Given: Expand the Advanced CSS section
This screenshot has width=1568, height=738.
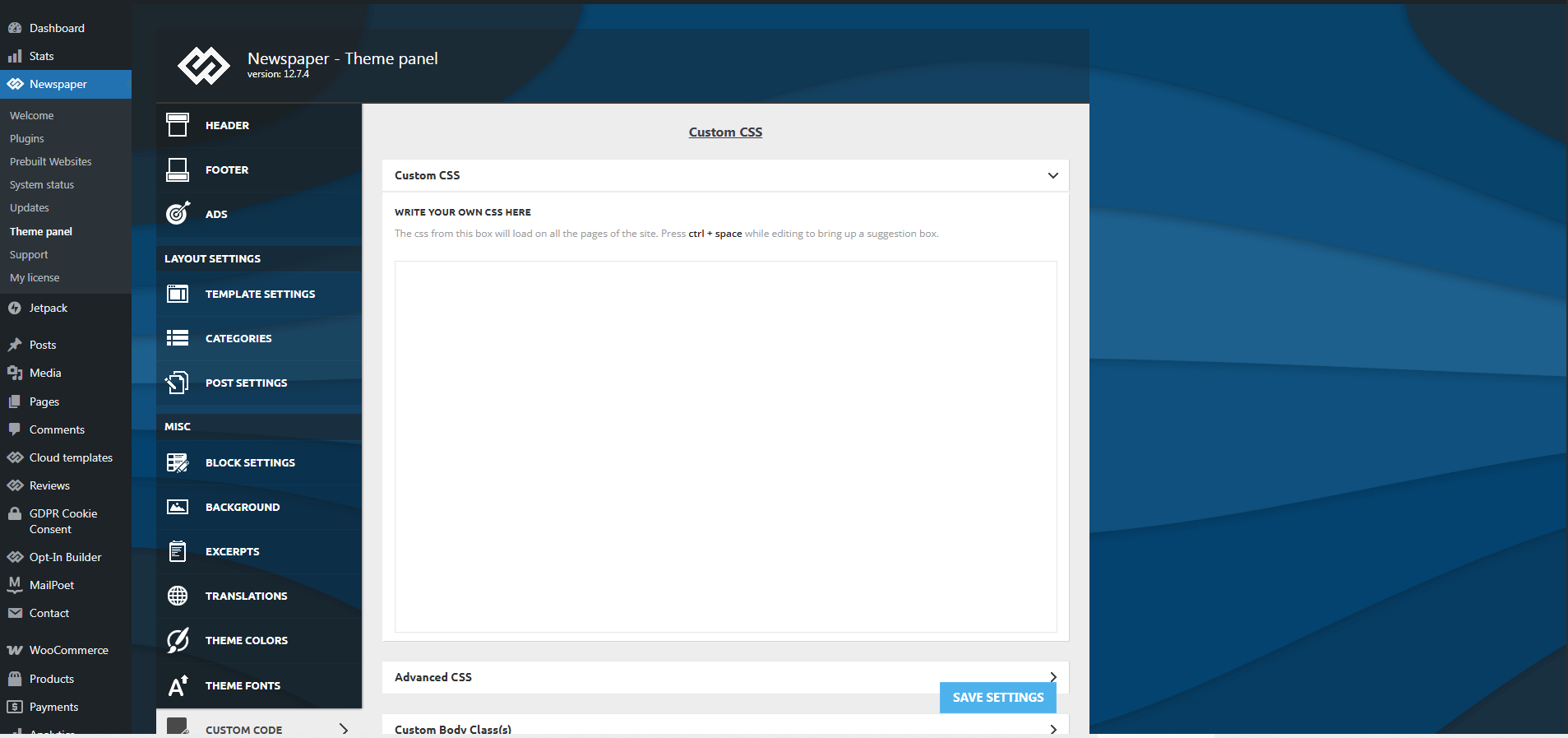Looking at the screenshot, I should point(725,677).
